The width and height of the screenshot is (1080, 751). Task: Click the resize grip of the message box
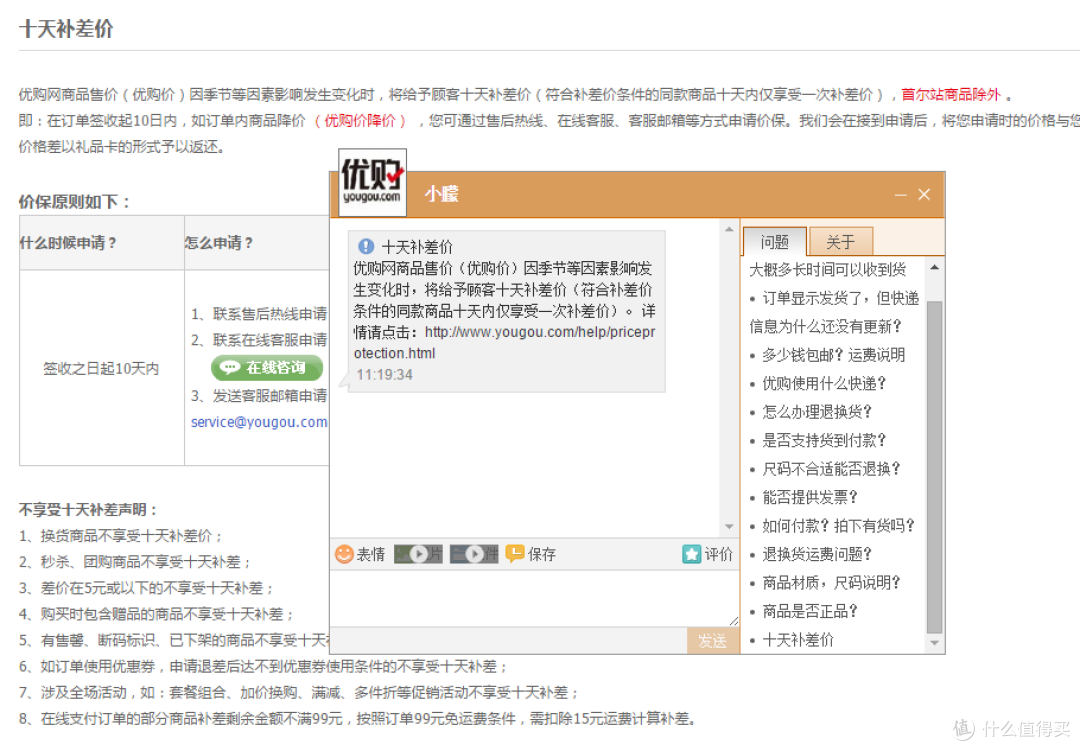tap(734, 621)
